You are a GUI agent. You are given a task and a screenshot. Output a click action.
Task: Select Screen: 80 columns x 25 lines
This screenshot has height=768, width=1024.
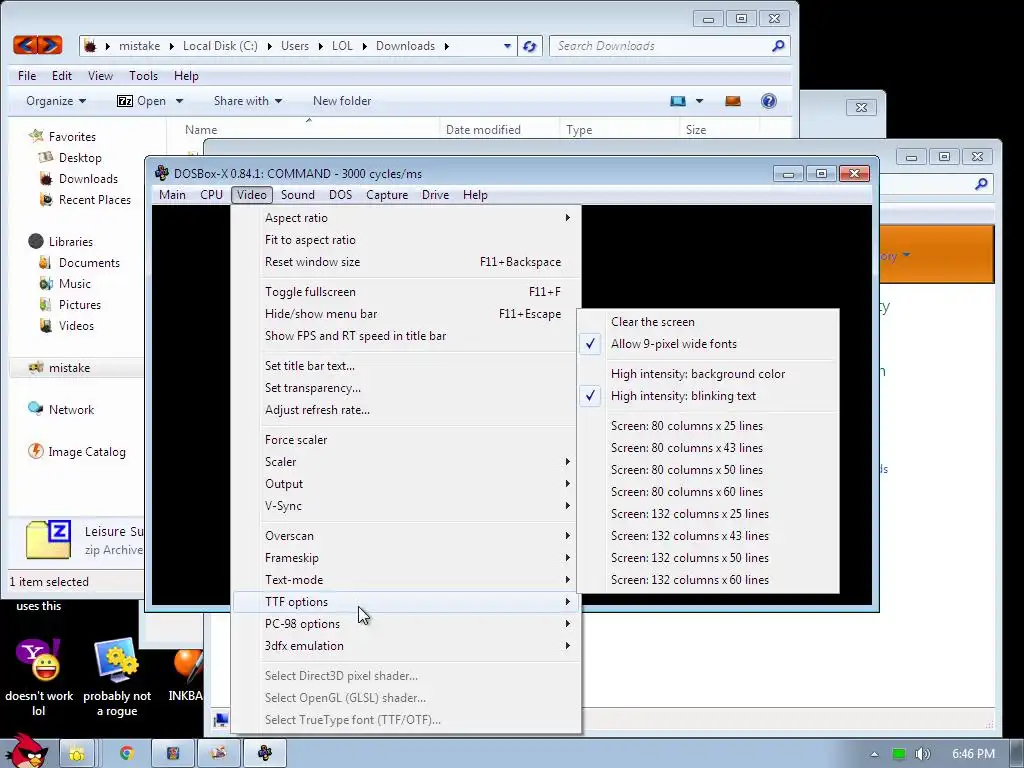click(707, 426)
